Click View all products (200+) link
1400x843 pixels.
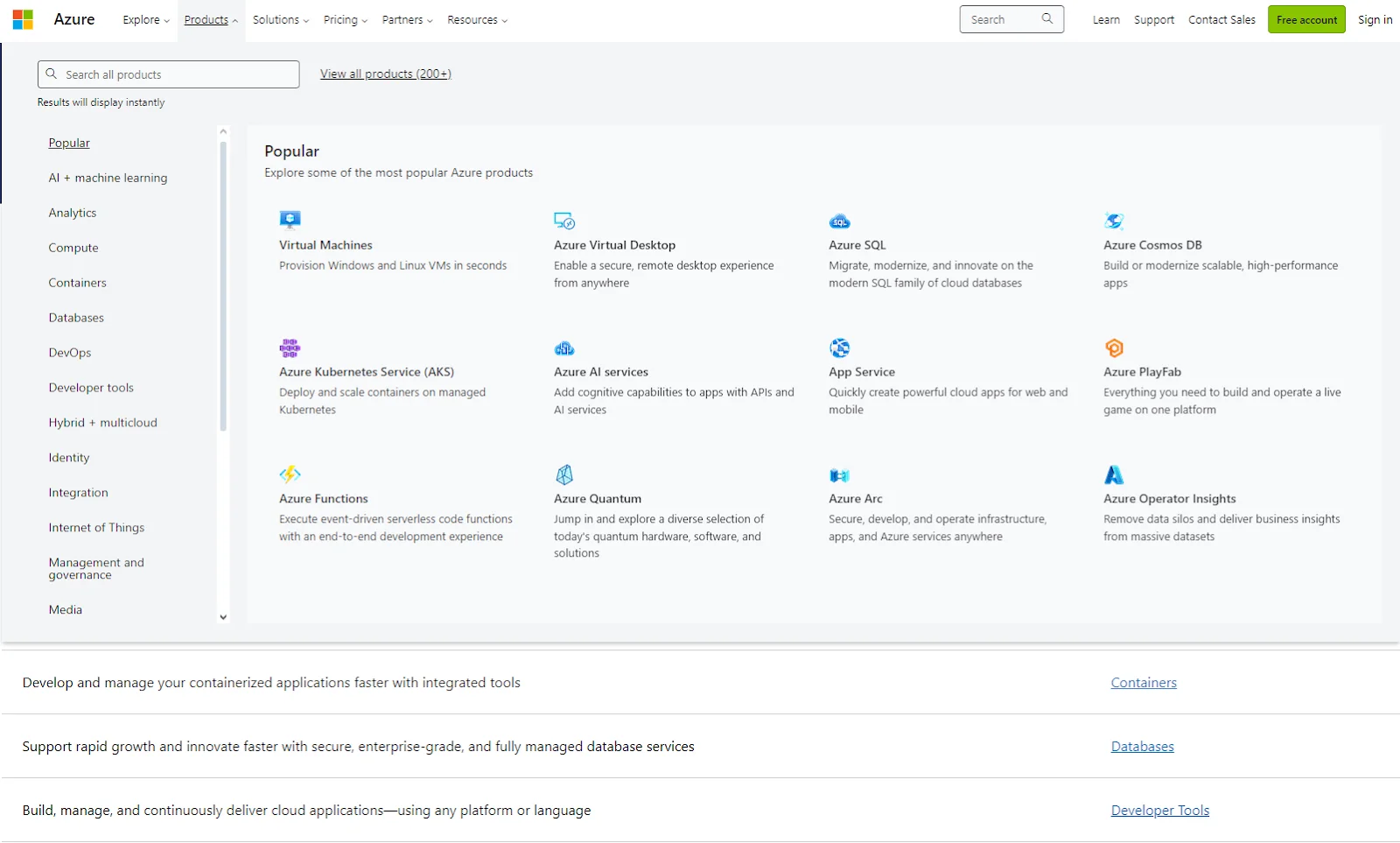[x=386, y=74]
